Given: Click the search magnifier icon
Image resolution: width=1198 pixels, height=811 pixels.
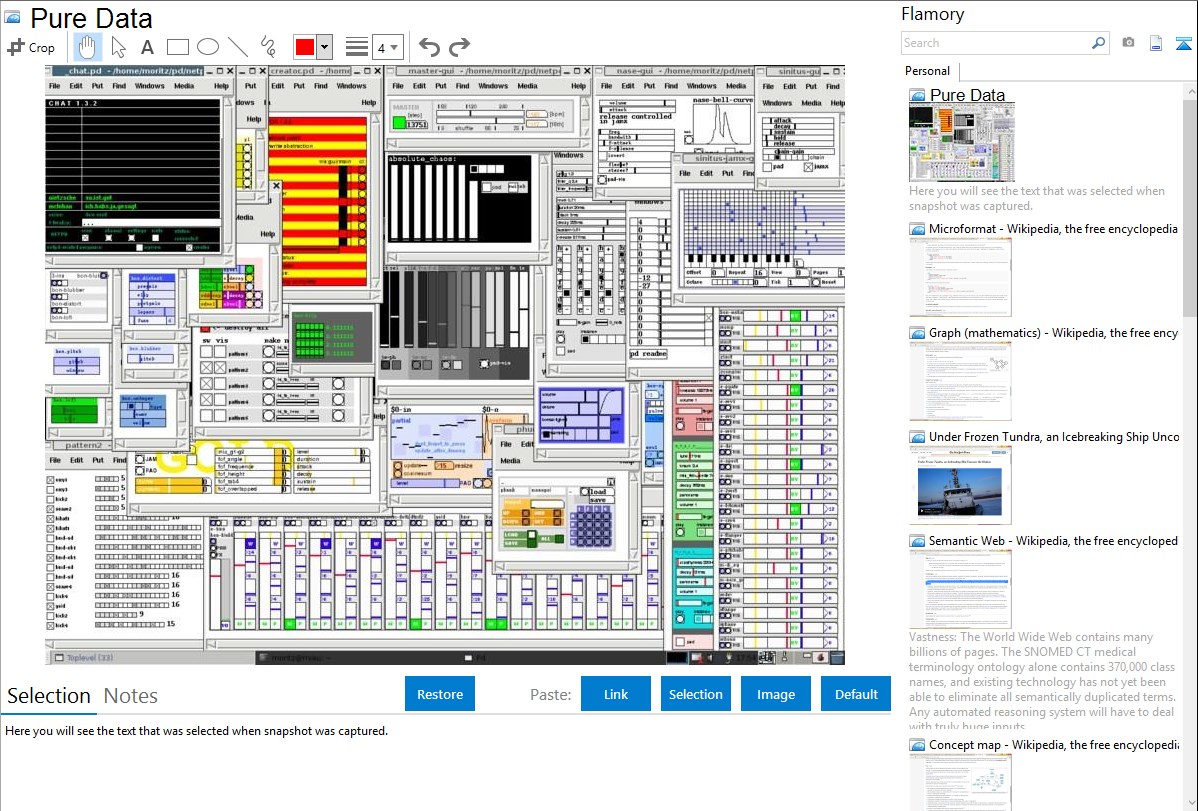Looking at the screenshot, I should [1098, 43].
